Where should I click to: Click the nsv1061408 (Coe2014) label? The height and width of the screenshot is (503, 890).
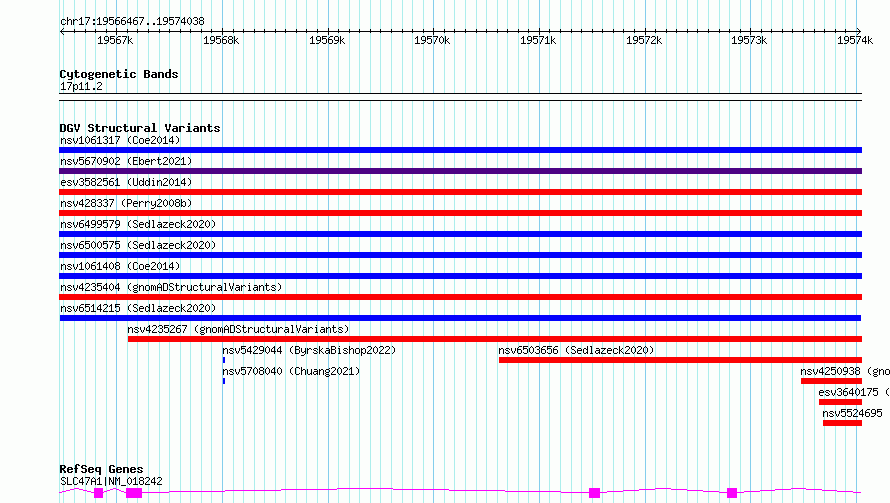coord(120,266)
